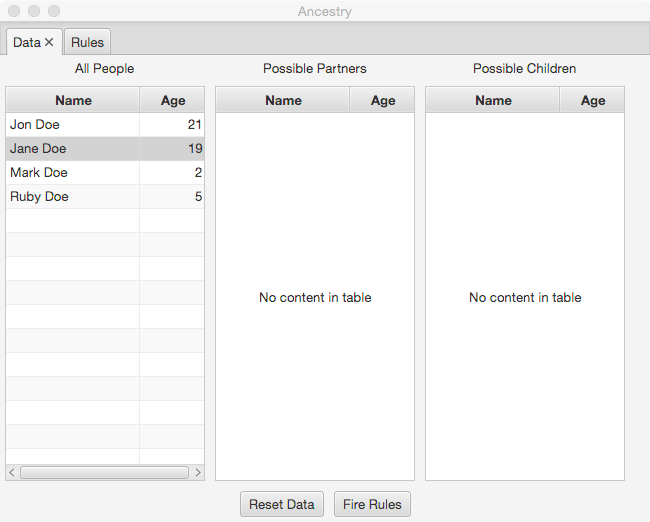Close the Data tab with its X
Screen dimensions: 650x522
[49, 42]
